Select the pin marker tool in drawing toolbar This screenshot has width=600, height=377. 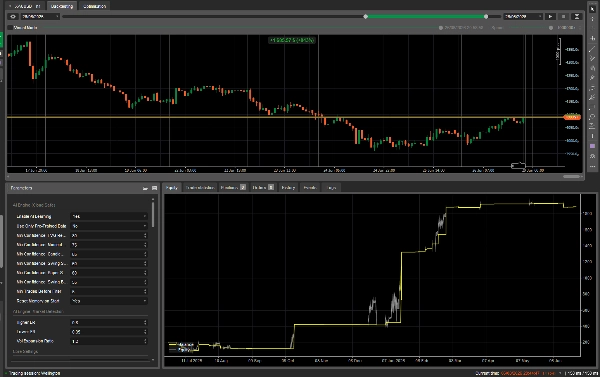[592, 78]
